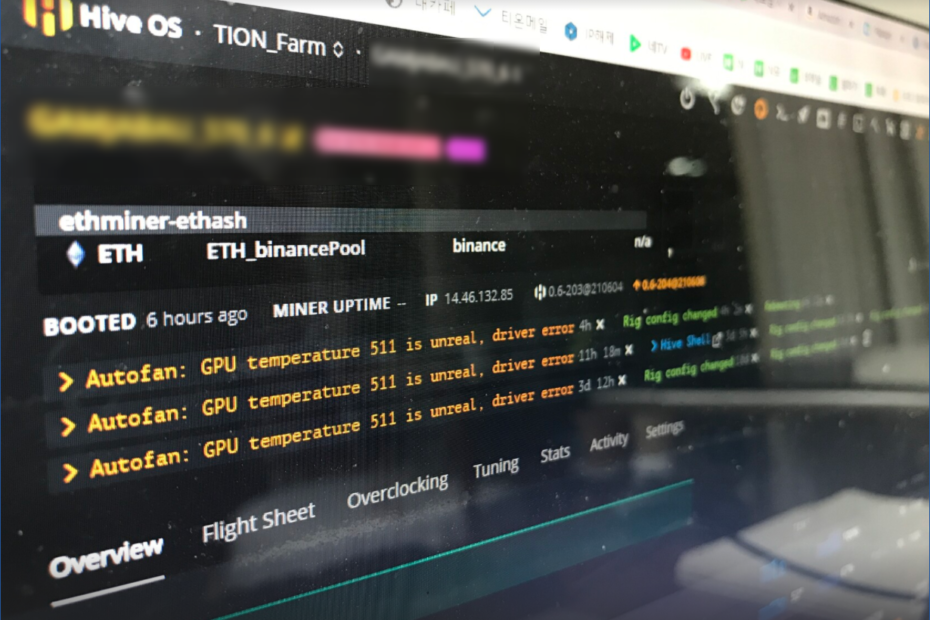
Task: Dismiss the Autofan error from 4h ago
Action: [600, 325]
